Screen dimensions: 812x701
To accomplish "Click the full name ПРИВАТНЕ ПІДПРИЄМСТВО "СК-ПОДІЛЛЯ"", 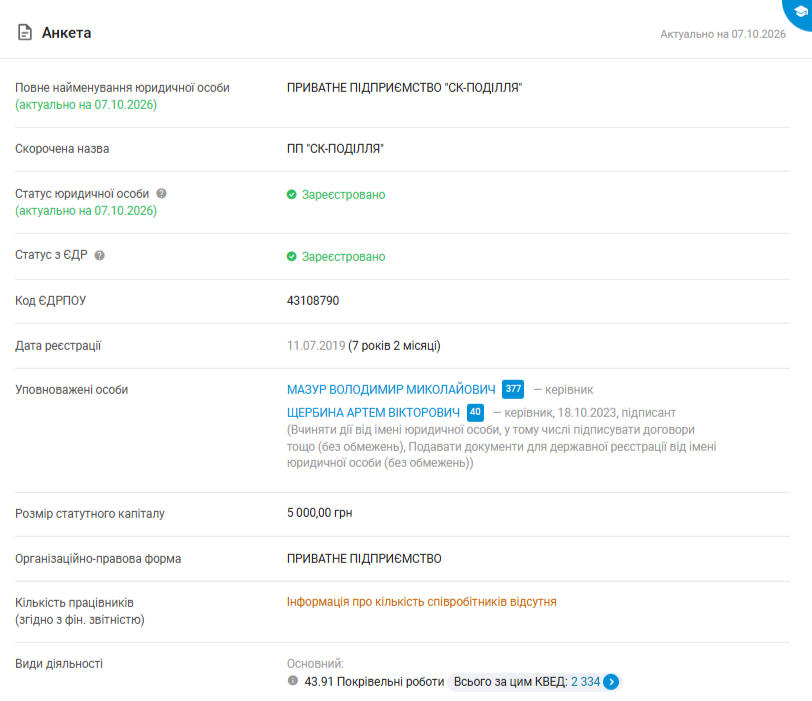I will (404, 88).
